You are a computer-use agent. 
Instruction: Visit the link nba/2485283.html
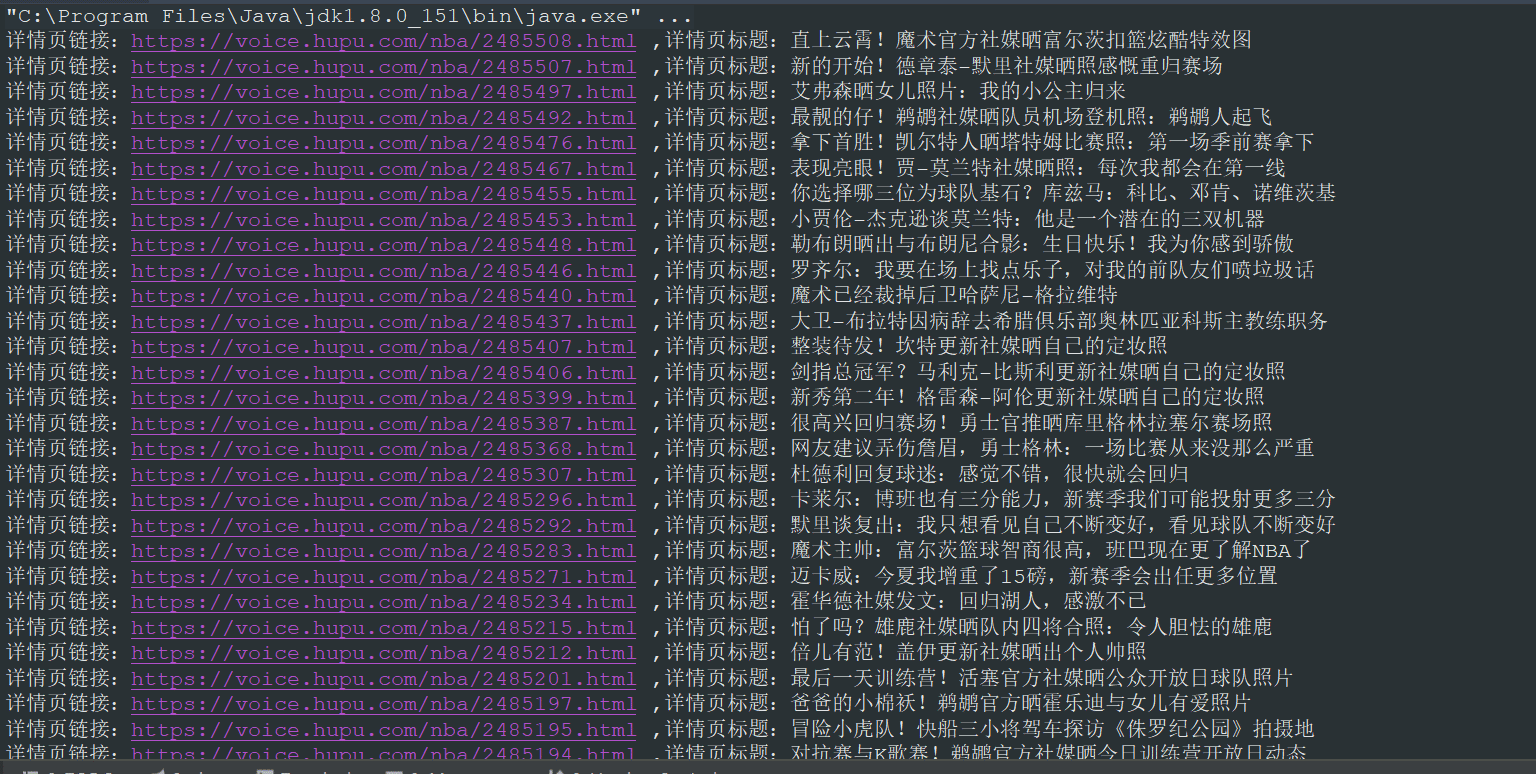pyautogui.click(x=384, y=551)
